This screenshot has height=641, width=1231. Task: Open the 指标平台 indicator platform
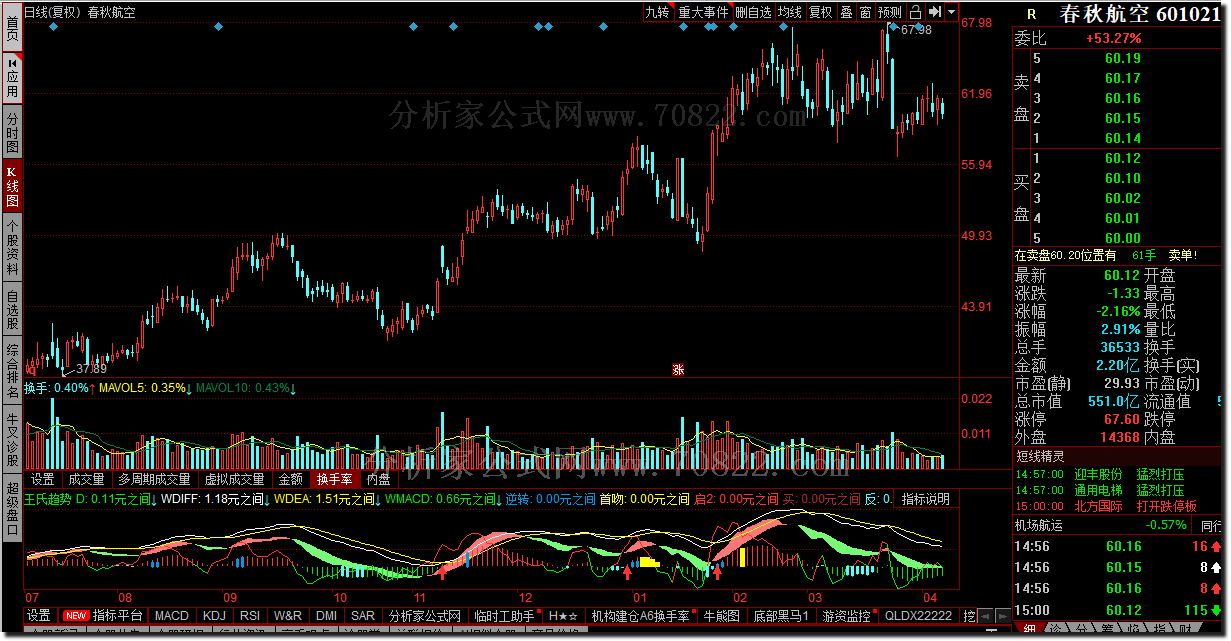click(x=103, y=615)
